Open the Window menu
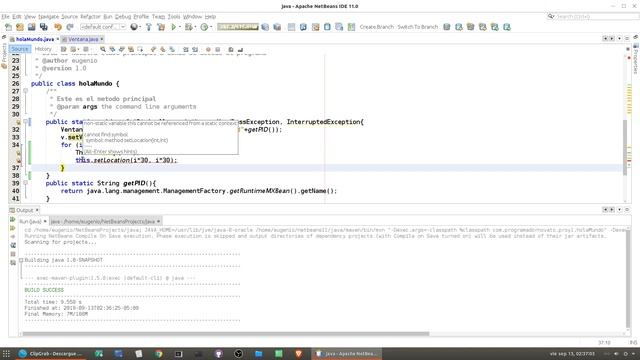This screenshot has height=360, width=640. [192, 17]
